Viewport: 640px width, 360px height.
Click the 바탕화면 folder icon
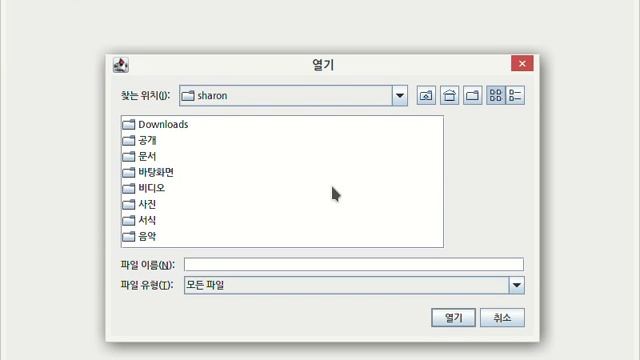[129, 172]
